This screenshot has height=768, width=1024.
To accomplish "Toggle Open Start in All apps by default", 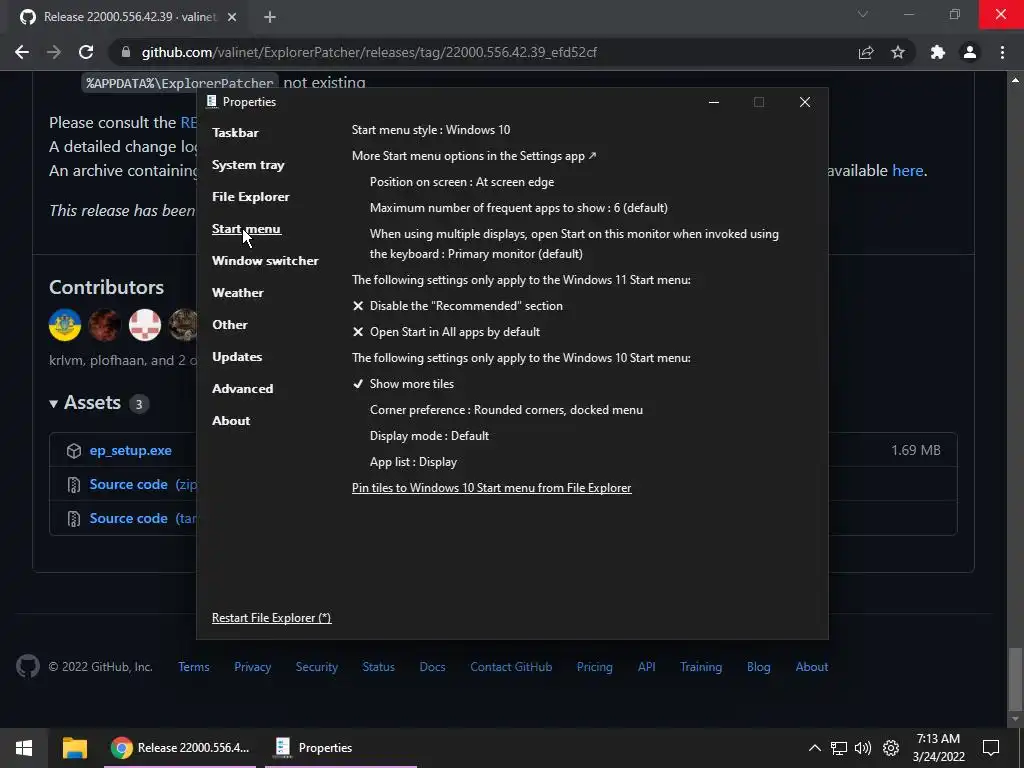I will click(x=446, y=332).
